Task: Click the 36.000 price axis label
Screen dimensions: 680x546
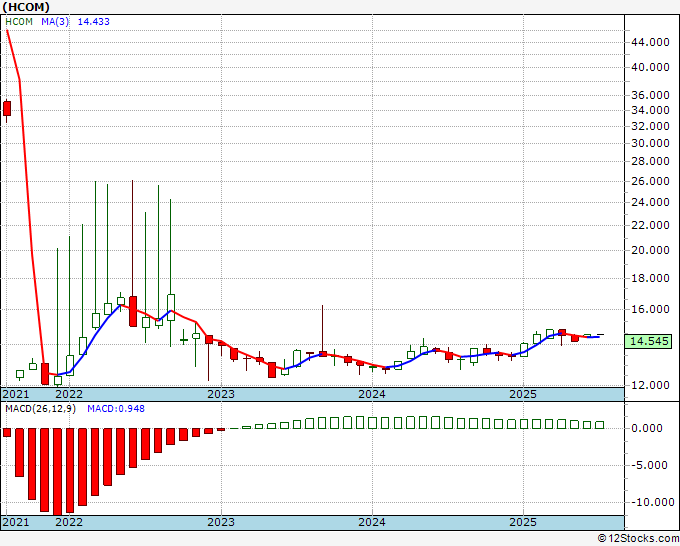Action: coord(650,95)
